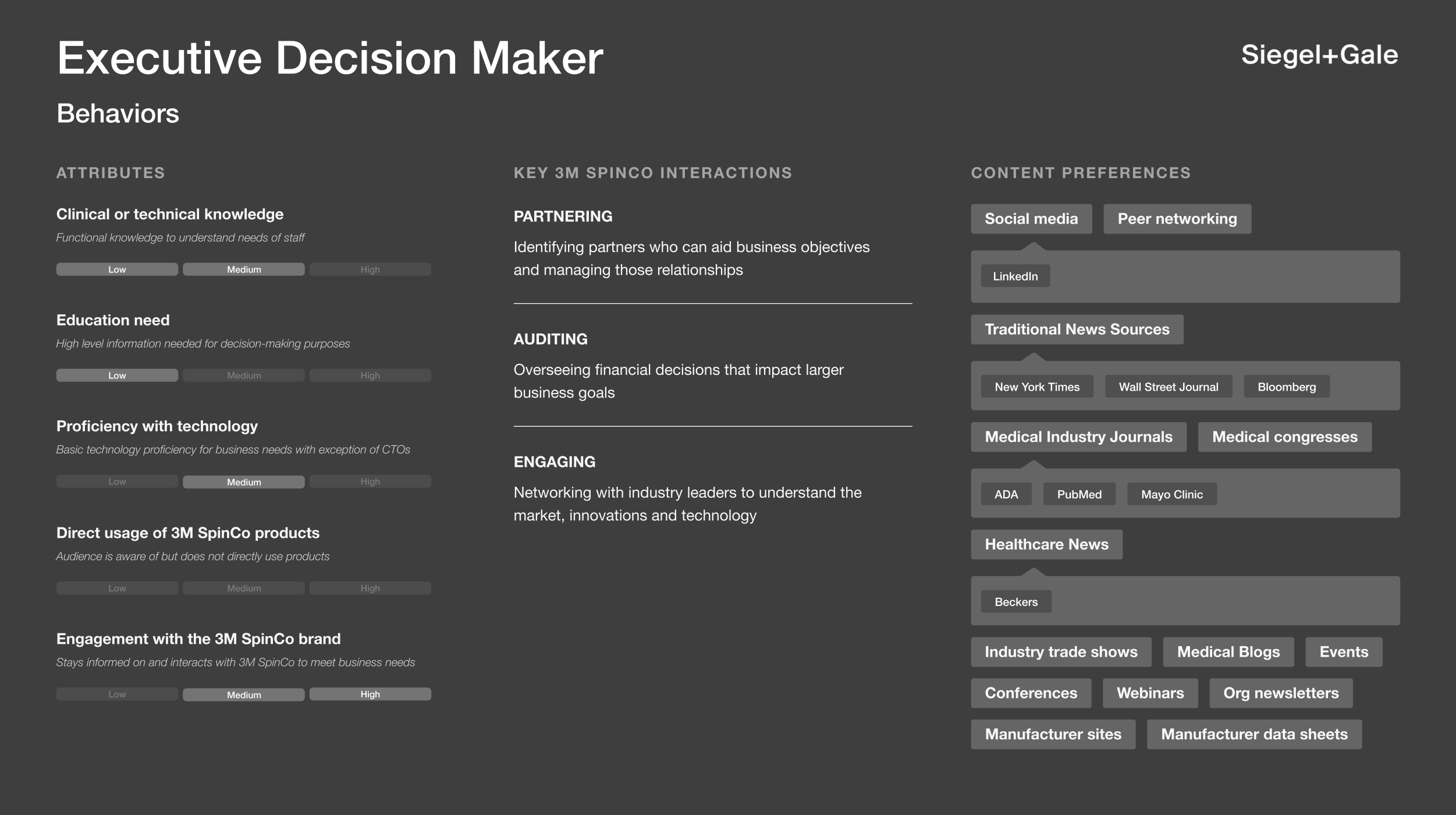
Task: Select the Peer networking tag
Action: pos(1177,219)
